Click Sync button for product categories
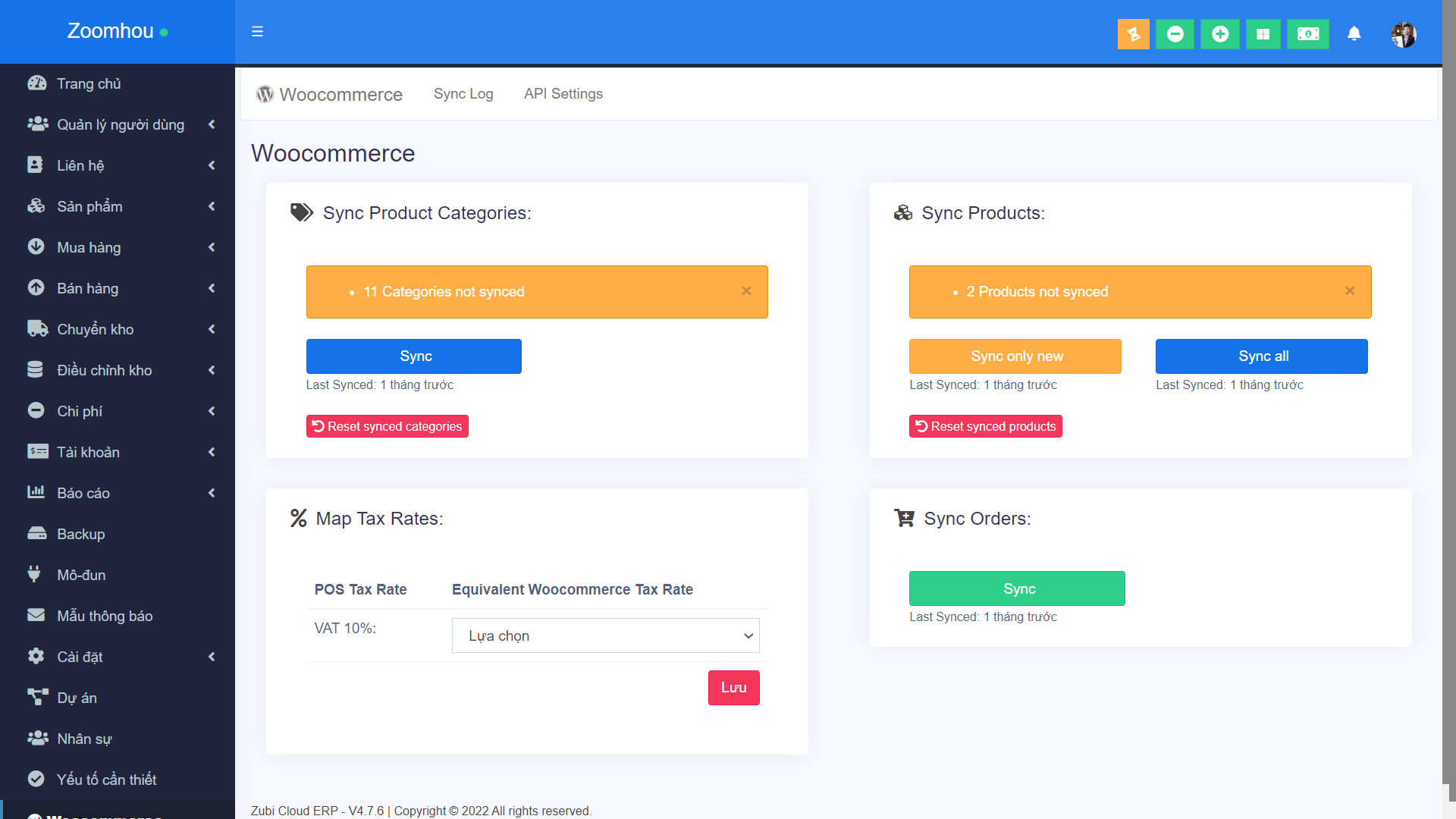 414,356
